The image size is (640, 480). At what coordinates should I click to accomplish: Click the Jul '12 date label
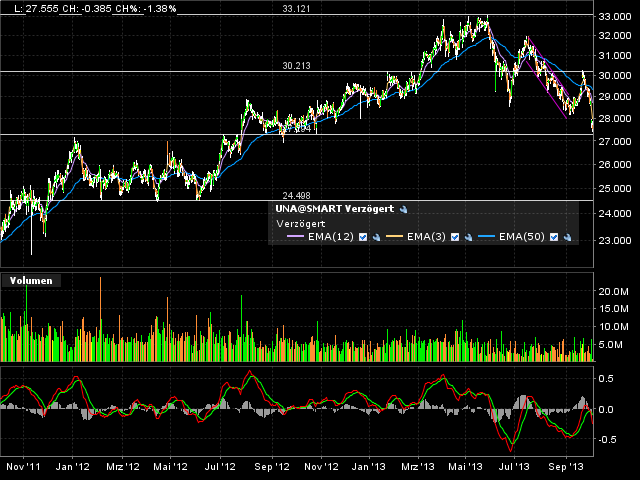220,467
